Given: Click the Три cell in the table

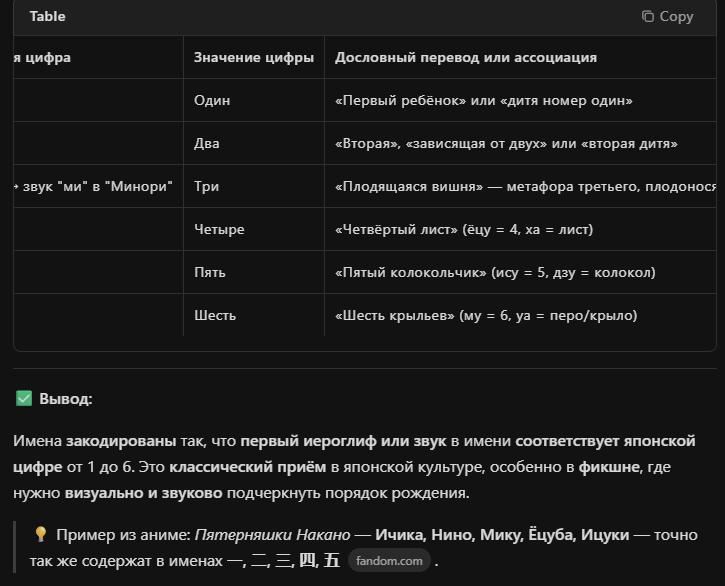Looking at the screenshot, I should [206, 187].
